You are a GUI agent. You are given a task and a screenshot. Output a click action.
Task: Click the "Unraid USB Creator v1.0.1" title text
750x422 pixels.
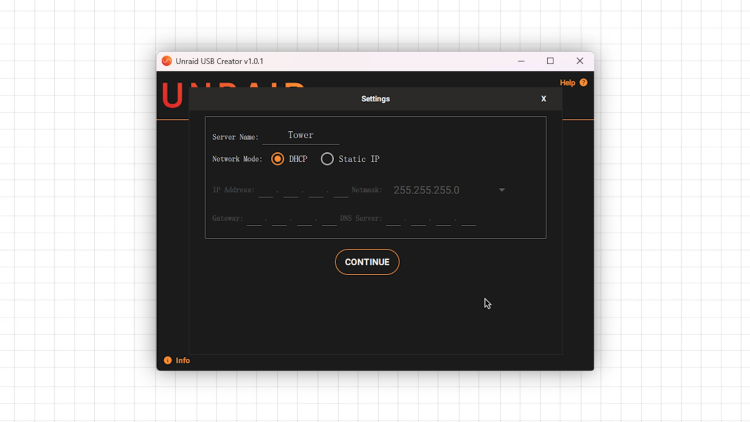(220, 61)
